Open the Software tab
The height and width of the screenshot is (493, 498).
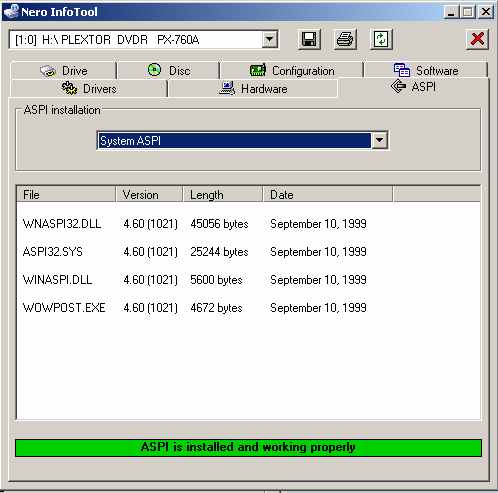click(426, 71)
